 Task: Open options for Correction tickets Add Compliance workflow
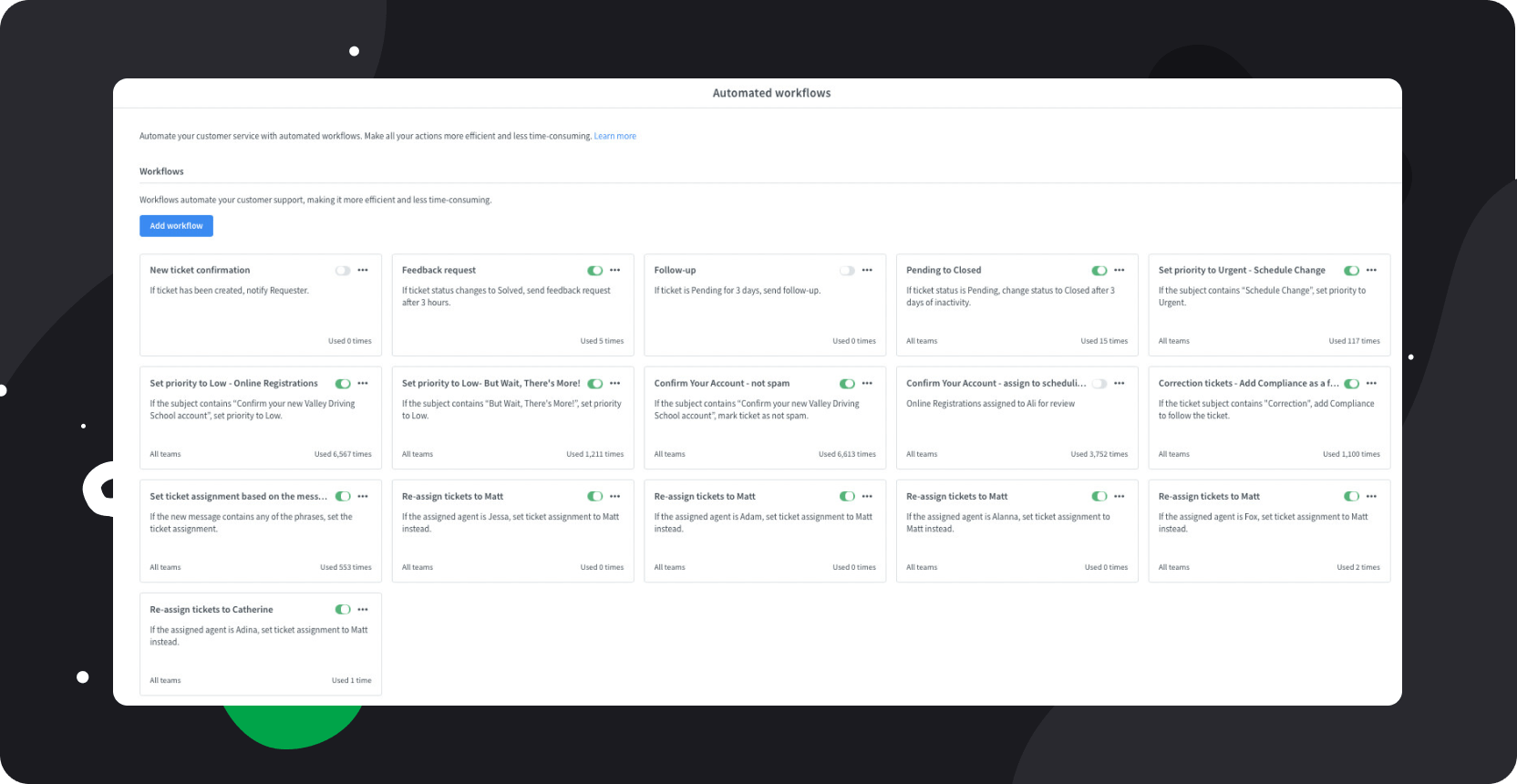pyautogui.click(x=1371, y=383)
